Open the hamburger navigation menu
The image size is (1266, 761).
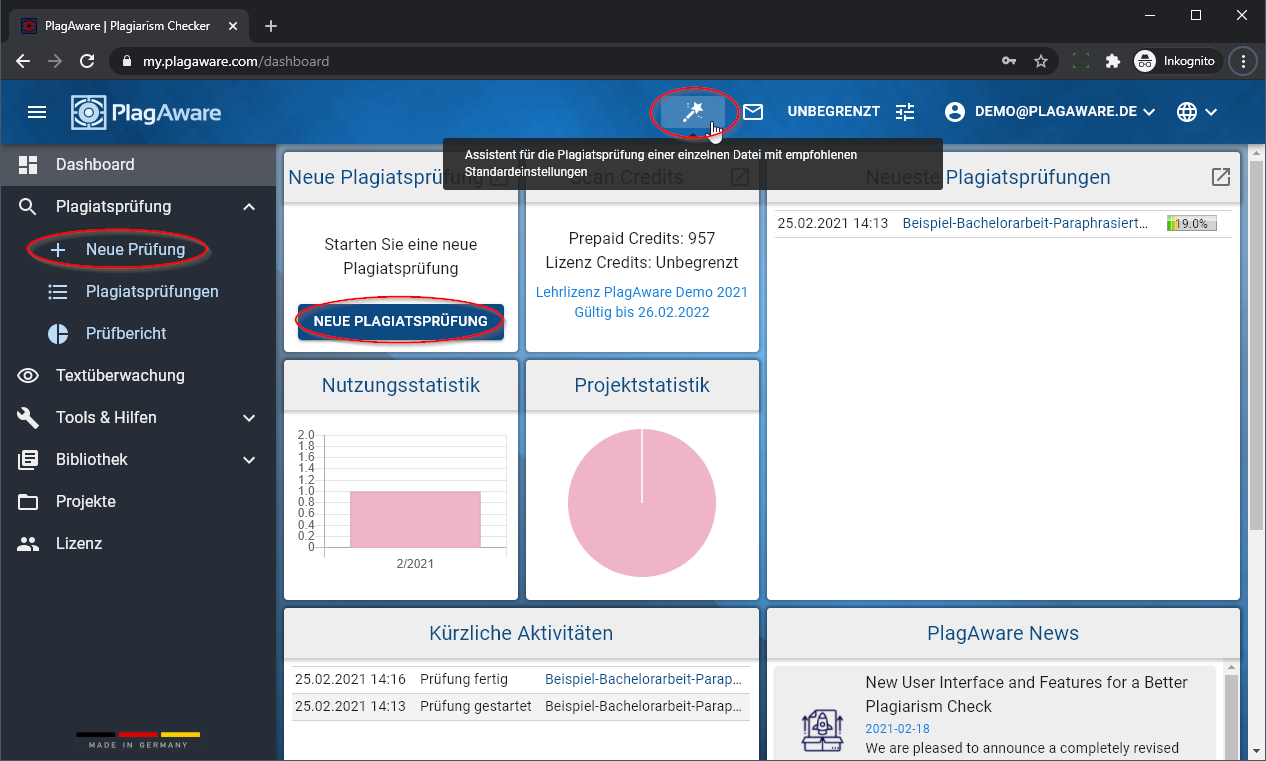pyautogui.click(x=37, y=112)
